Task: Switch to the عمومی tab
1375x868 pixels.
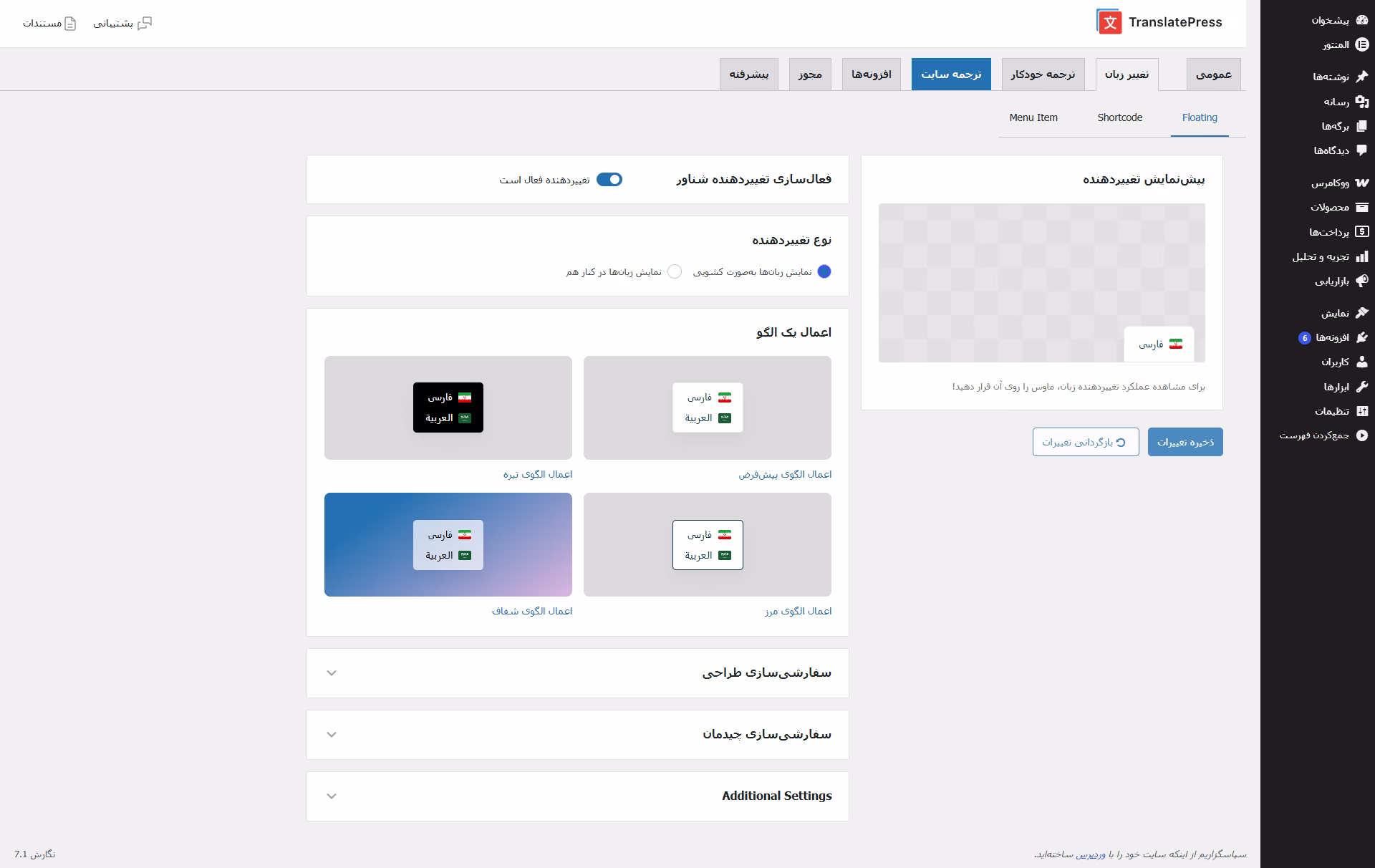Action: 1214,74
